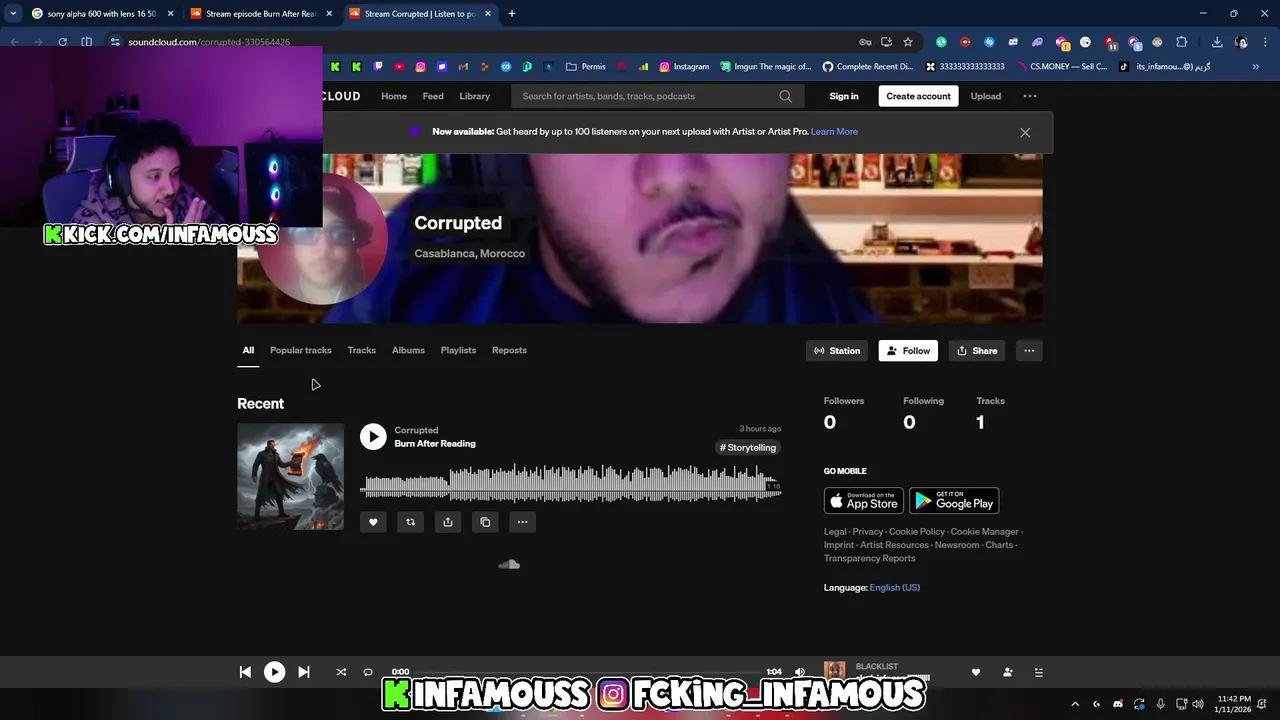Screen dimensions: 1280x720
Task: Open the Cookie Manager link
Action: [x=984, y=532]
